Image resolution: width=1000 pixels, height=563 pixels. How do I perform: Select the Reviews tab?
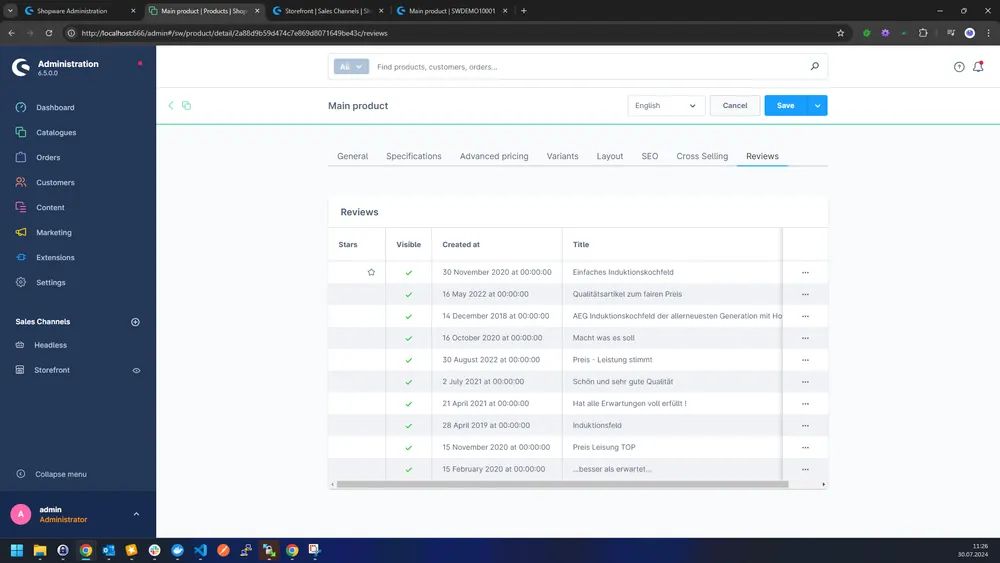(762, 156)
